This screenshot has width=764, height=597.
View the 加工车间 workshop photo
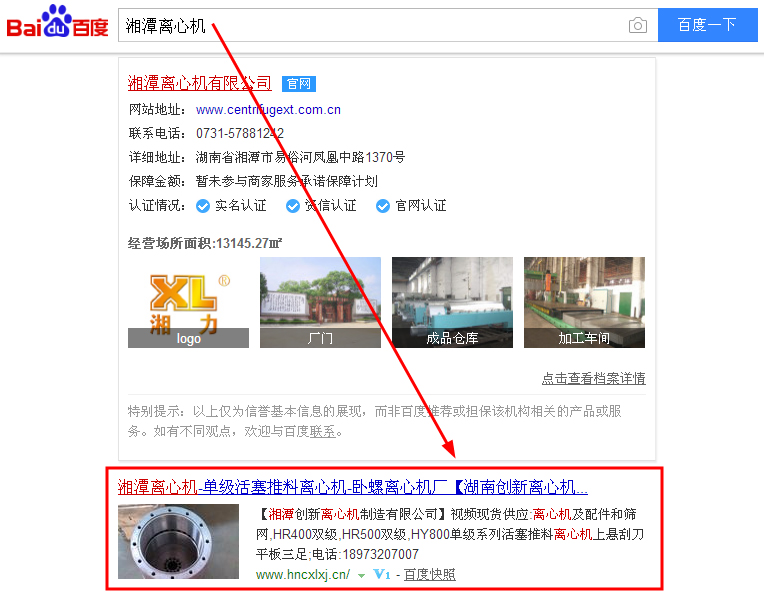coord(584,302)
